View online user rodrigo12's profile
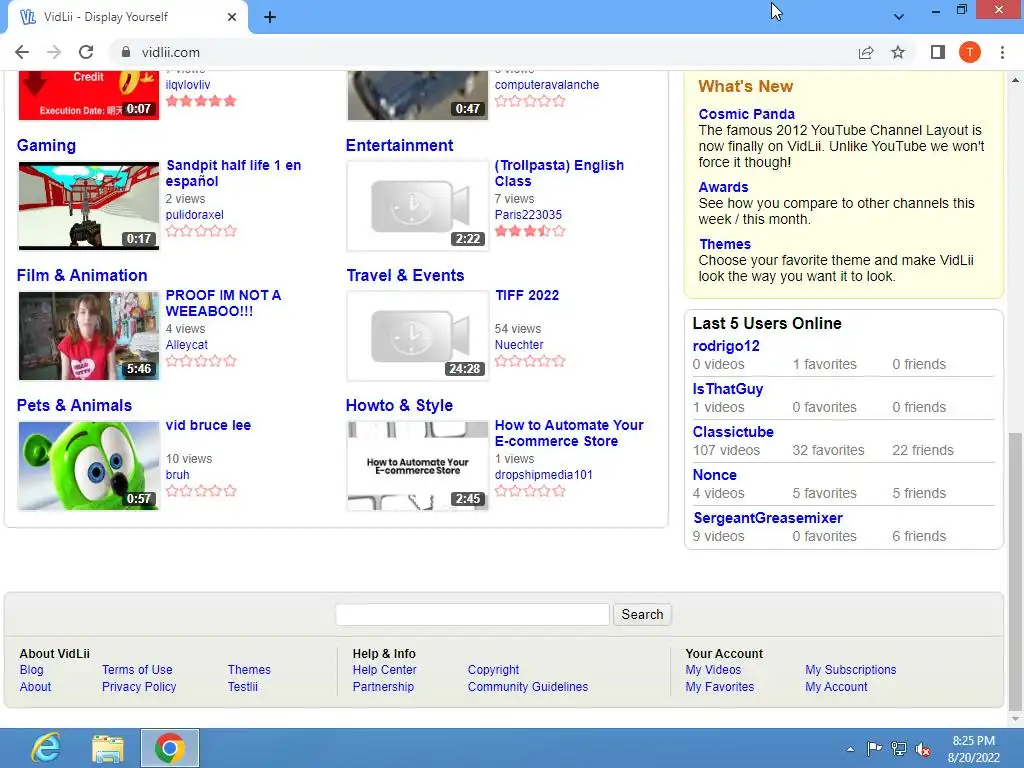The width and height of the screenshot is (1024, 768). pos(726,345)
